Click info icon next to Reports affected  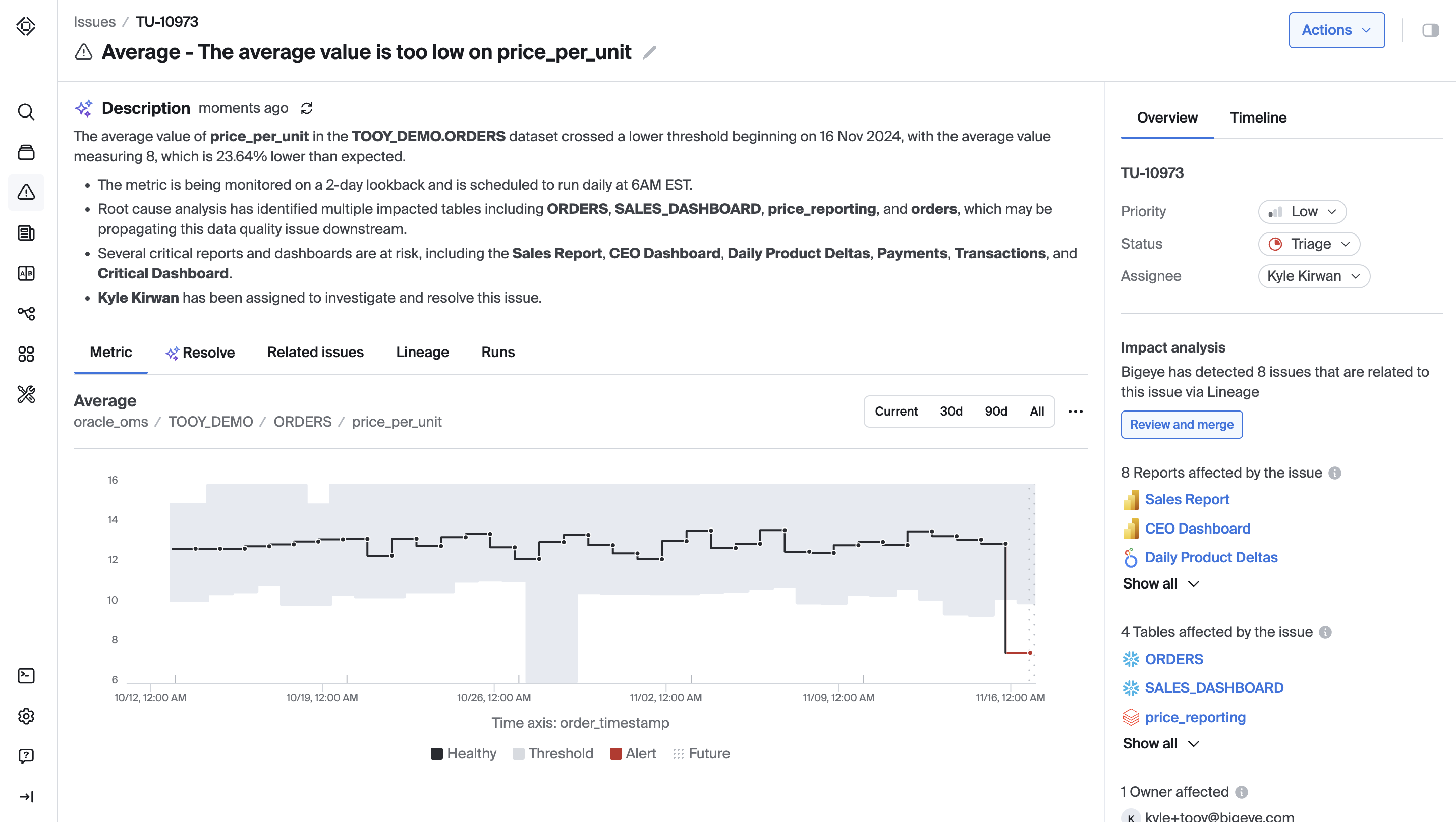pos(1334,473)
